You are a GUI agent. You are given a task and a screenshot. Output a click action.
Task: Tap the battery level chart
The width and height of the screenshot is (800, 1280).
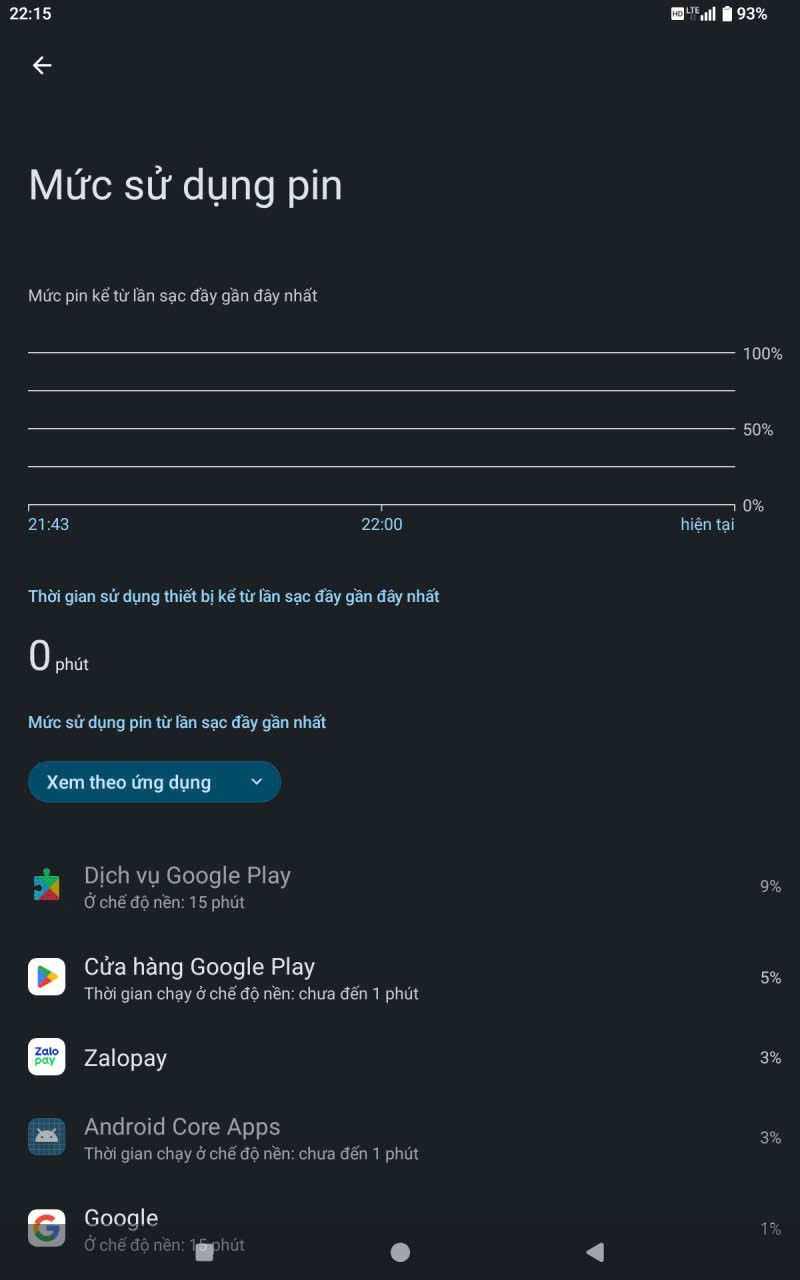tap(381, 430)
